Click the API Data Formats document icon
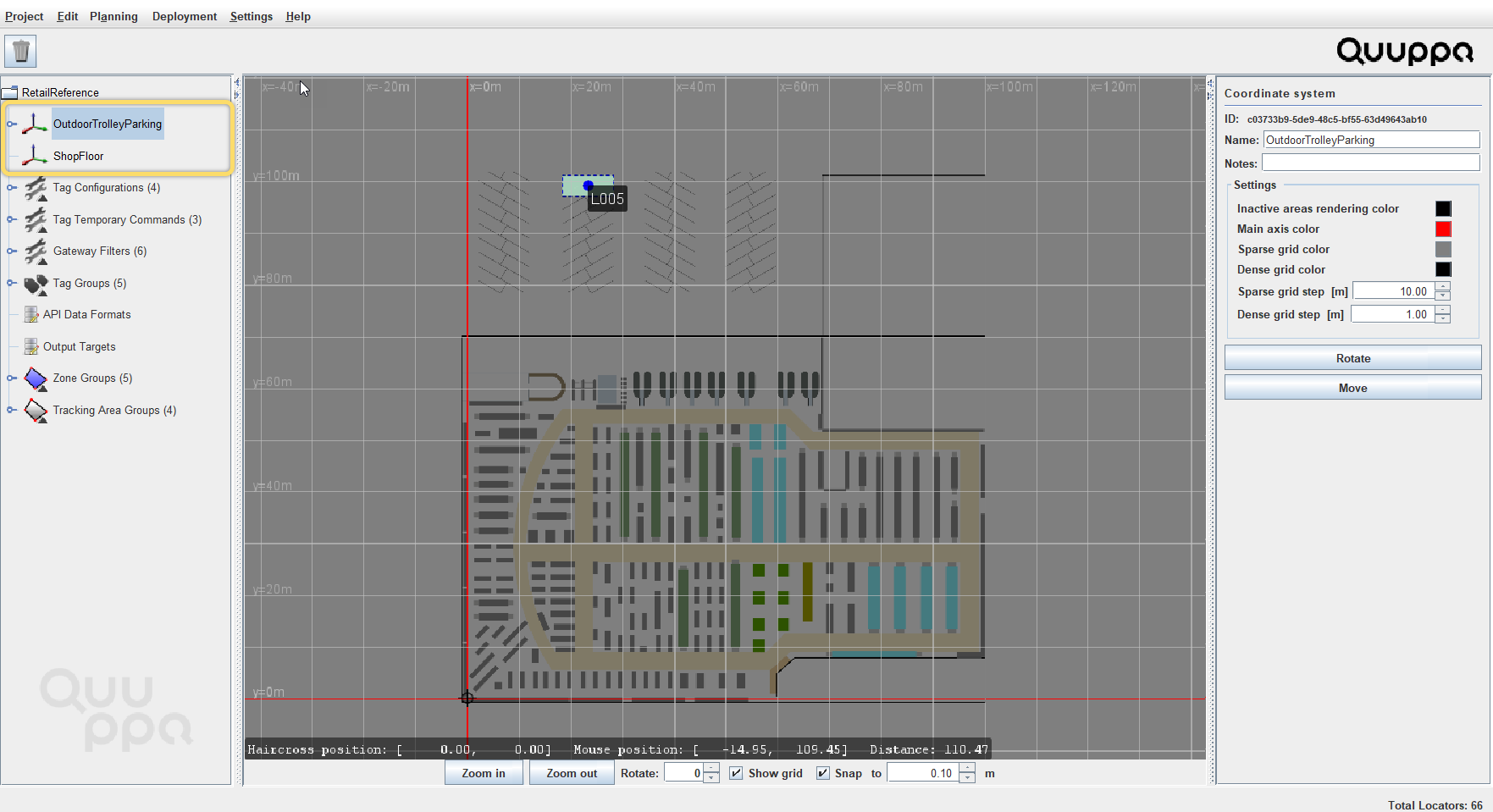This screenshot has height=812, width=1493. tap(31, 315)
